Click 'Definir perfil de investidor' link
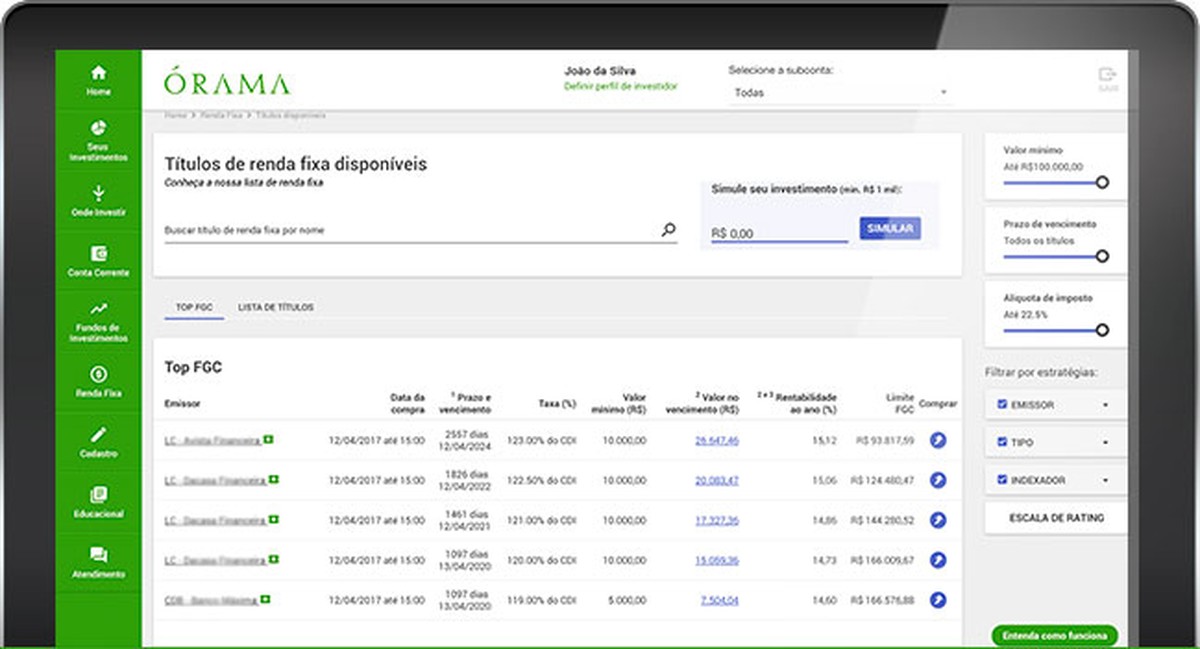Image resolution: width=1200 pixels, height=649 pixels. click(x=620, y=87)
